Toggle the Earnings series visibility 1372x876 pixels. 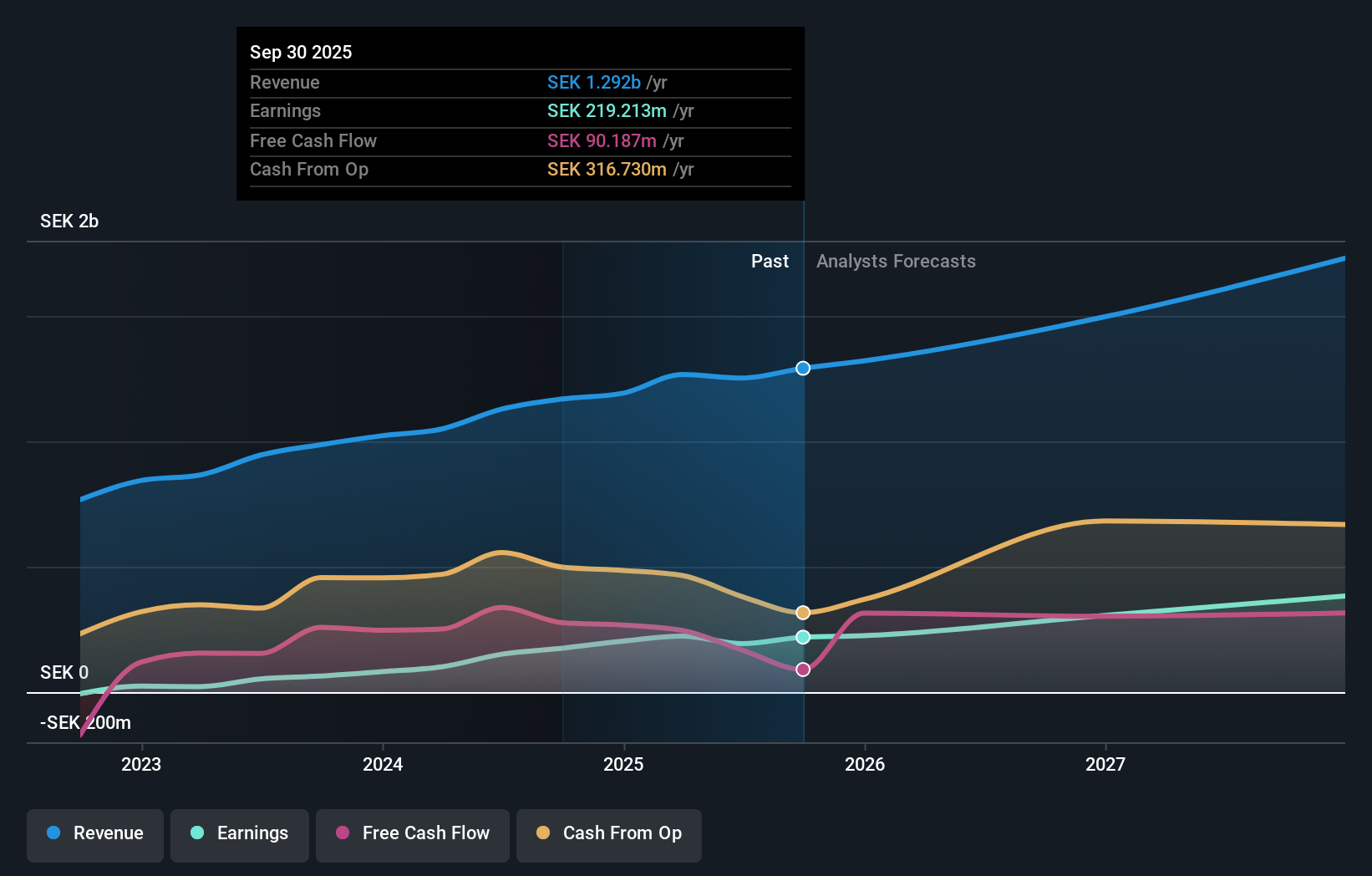coord(239,833)
